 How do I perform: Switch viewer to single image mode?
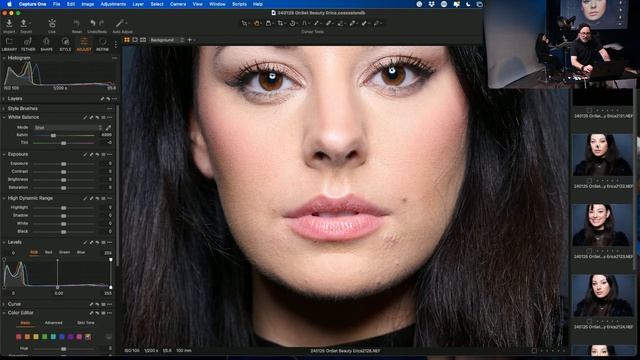[135, 40]
